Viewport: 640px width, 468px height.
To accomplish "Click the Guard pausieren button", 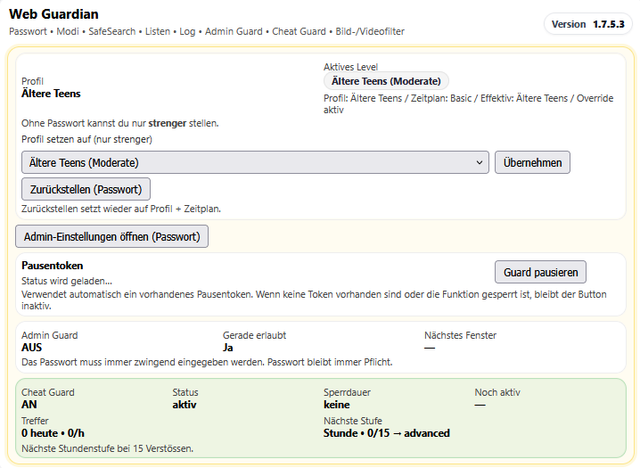I will (x=540, y=272).
